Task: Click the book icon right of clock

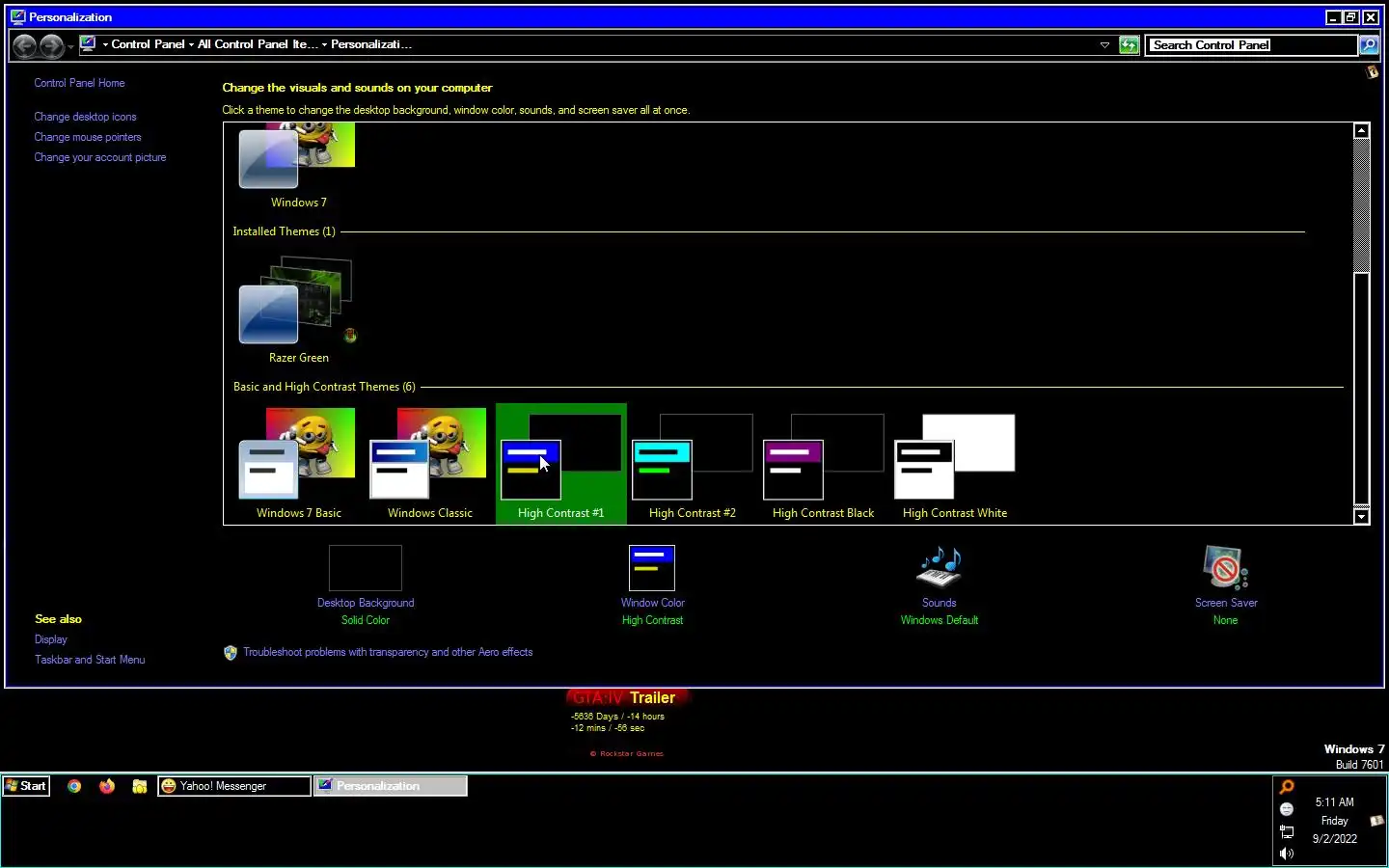Action: 1376,821
